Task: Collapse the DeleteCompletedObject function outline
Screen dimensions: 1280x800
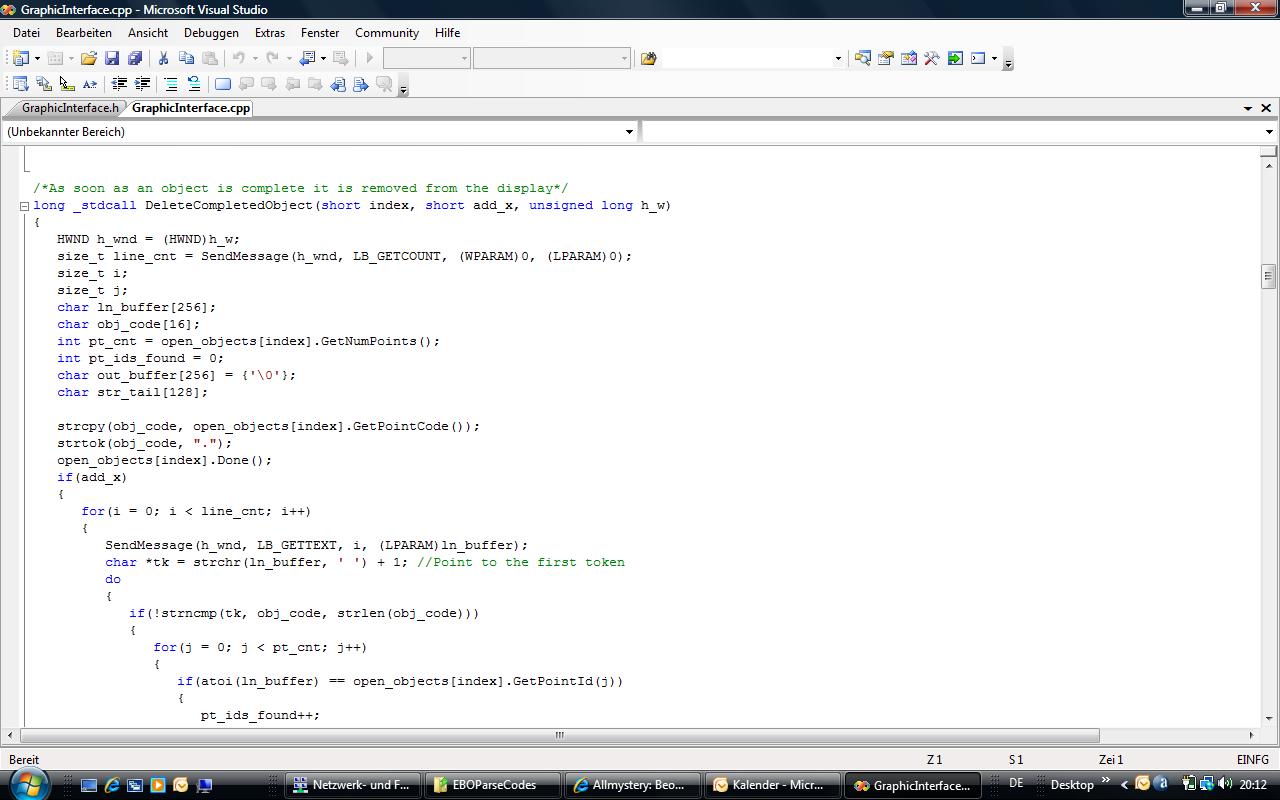Action: (24, 206)
